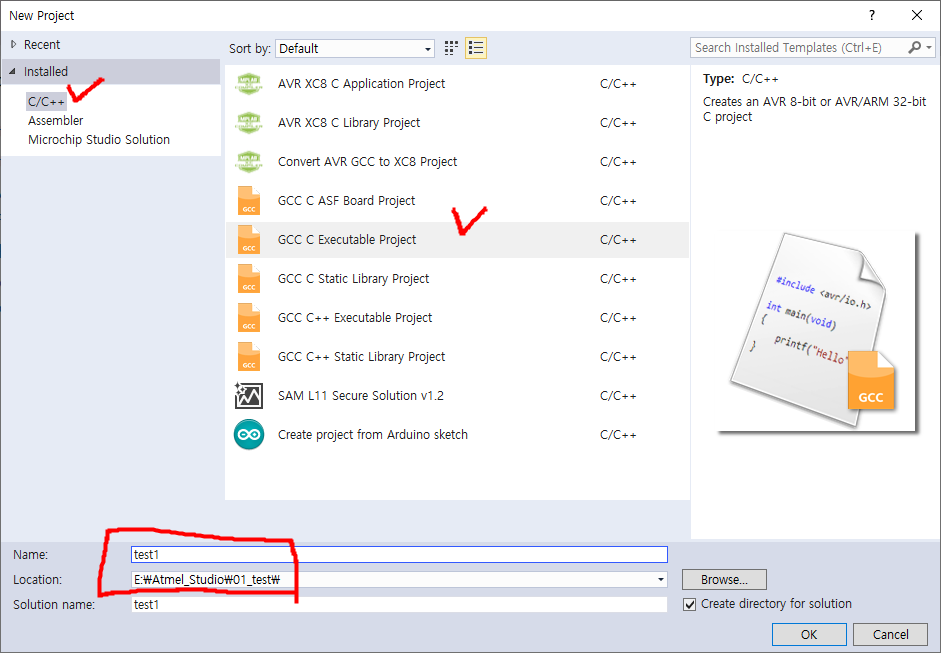The width and height of the screenshot is (941, 653).
Task: Click the Arduino sketch project icon
Action: pos(248,435)
